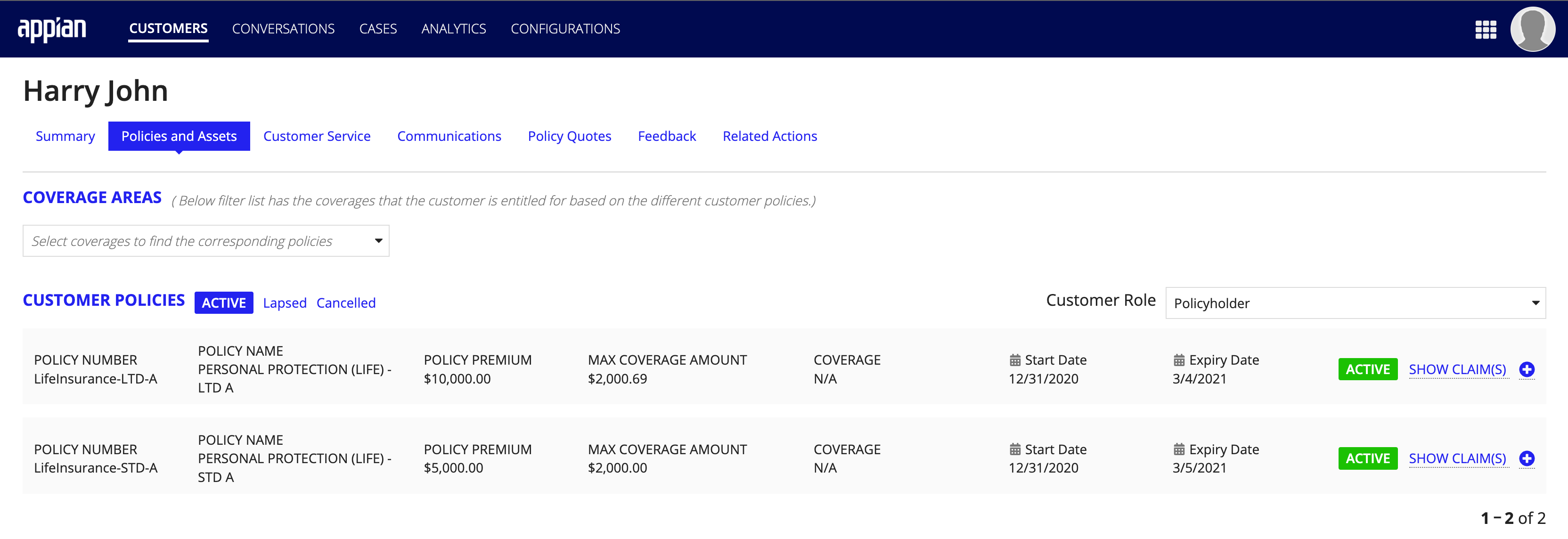The image size is (1568, 539).
Task: Switch to the Feedback tab
Action: pos(667,136)
